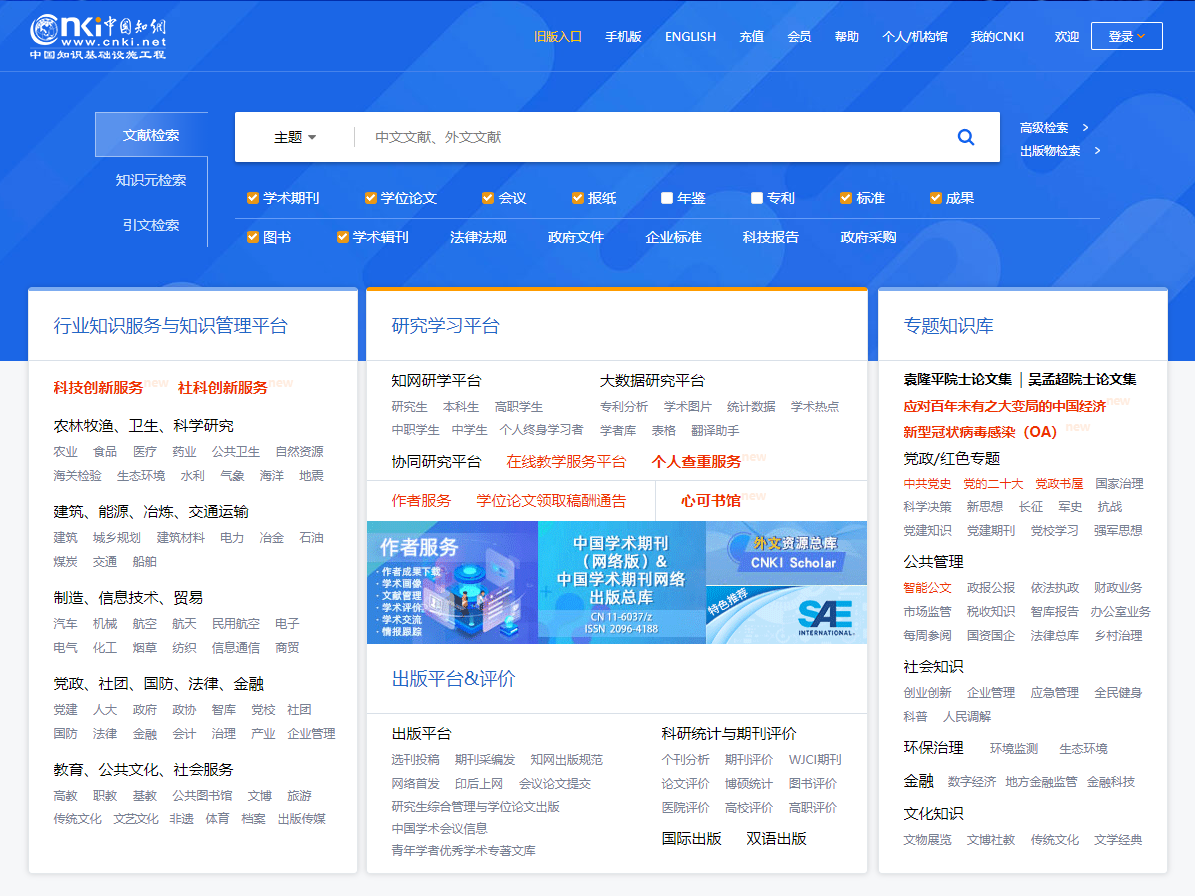Open 学者库 link

(x=618, y=430)
